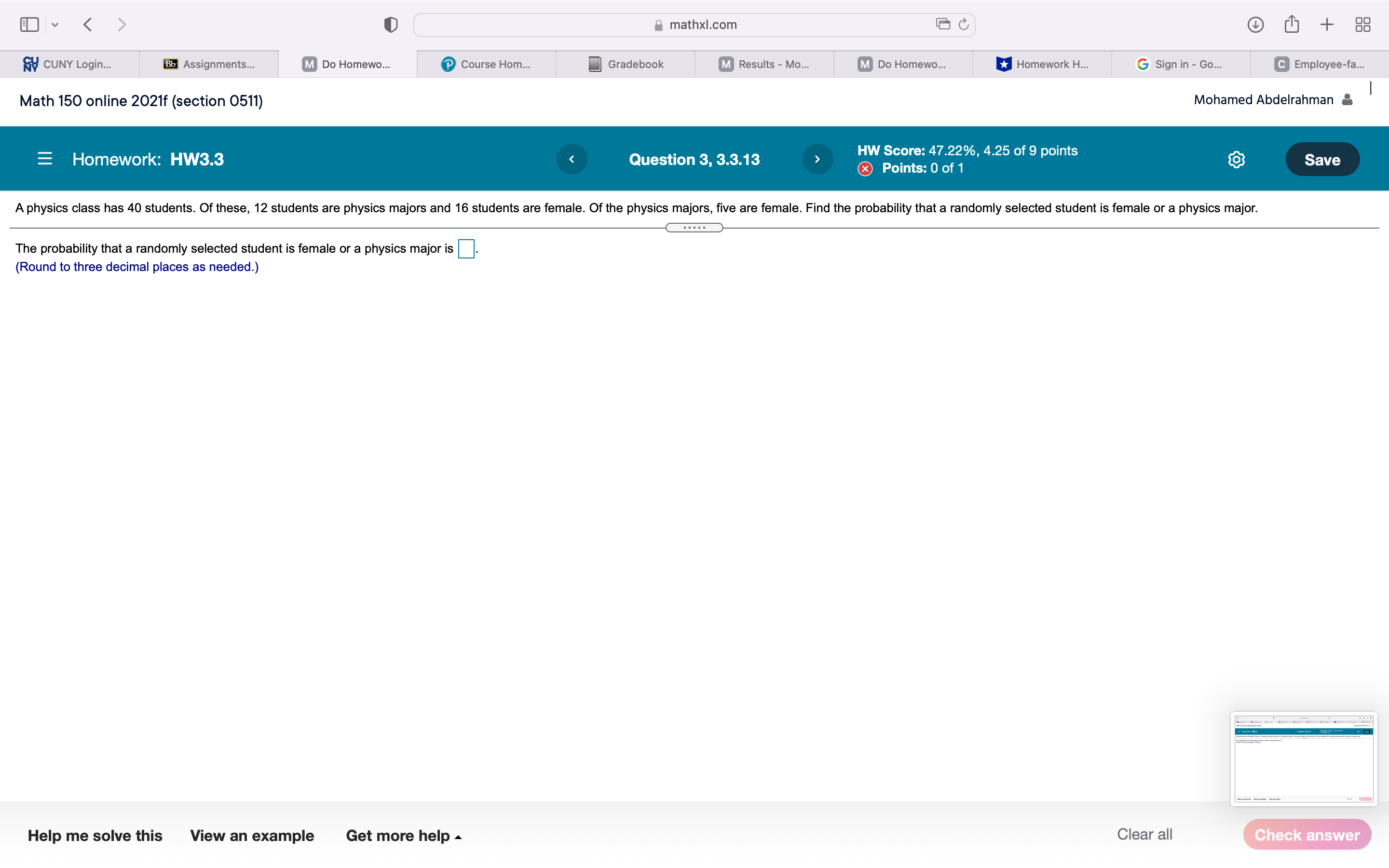The image size is (1389, 868).
Task: Click the Save button
Action: click(x=1322, y=160)
